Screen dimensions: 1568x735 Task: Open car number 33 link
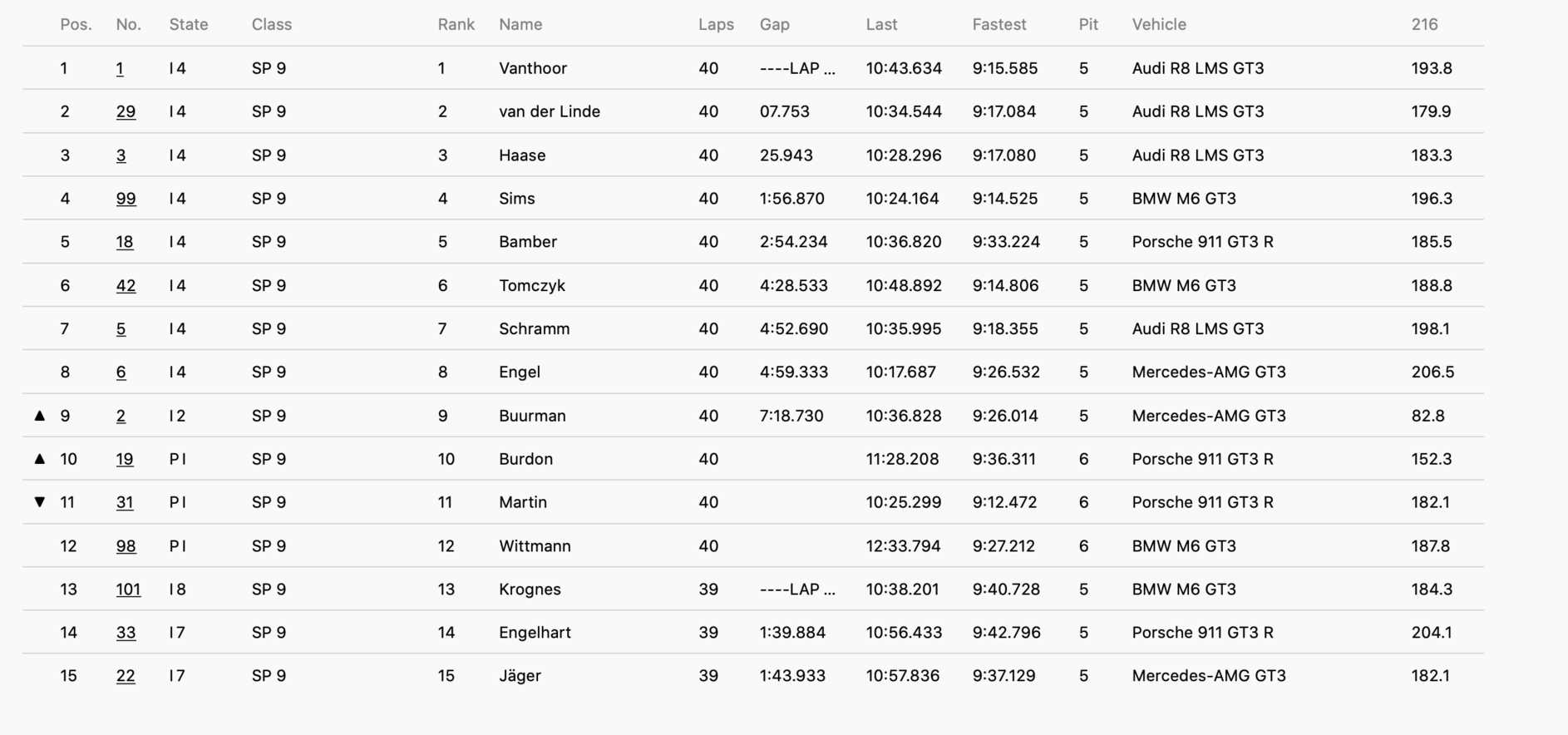[126, 632]
